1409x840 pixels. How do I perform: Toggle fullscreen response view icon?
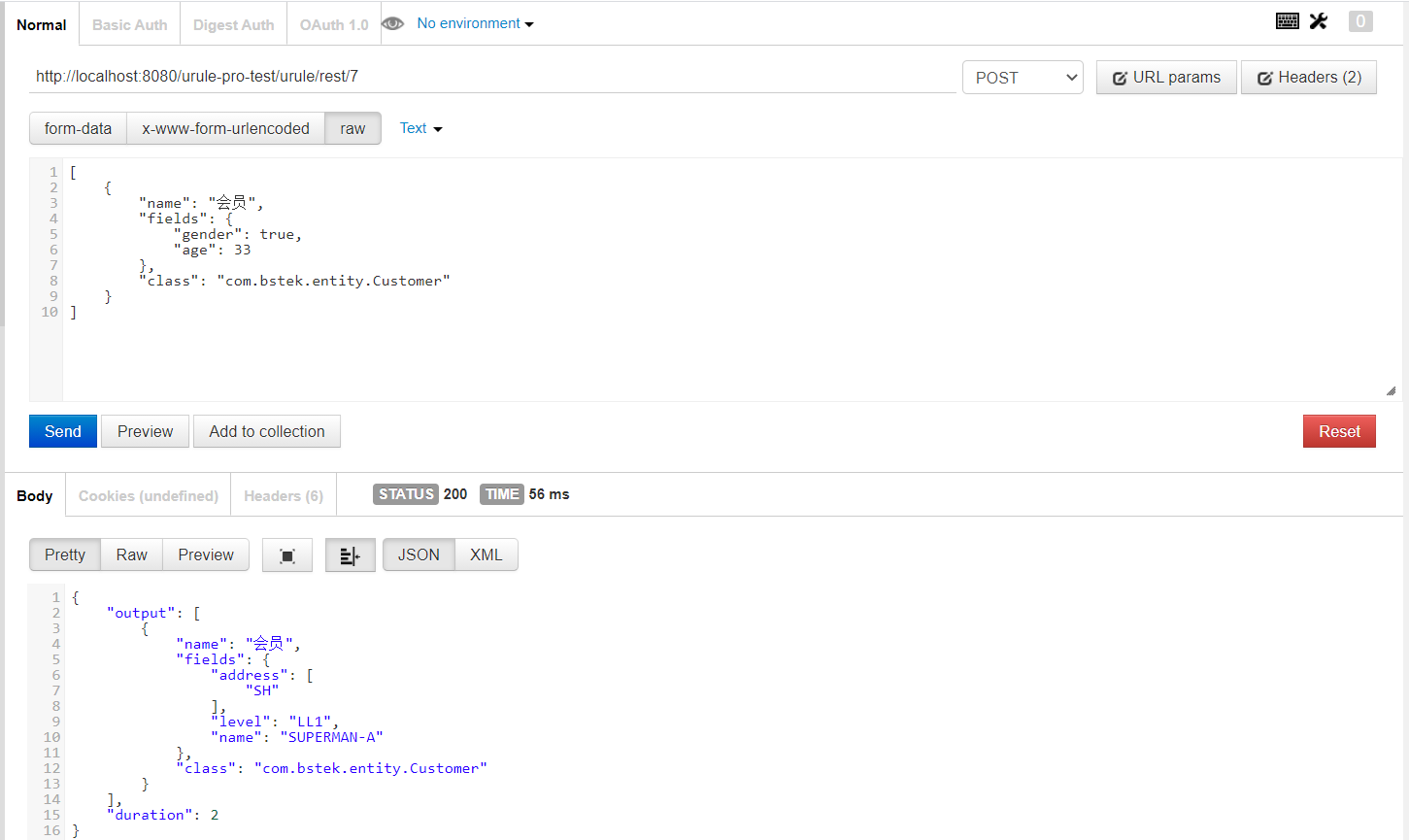[287, 555]
